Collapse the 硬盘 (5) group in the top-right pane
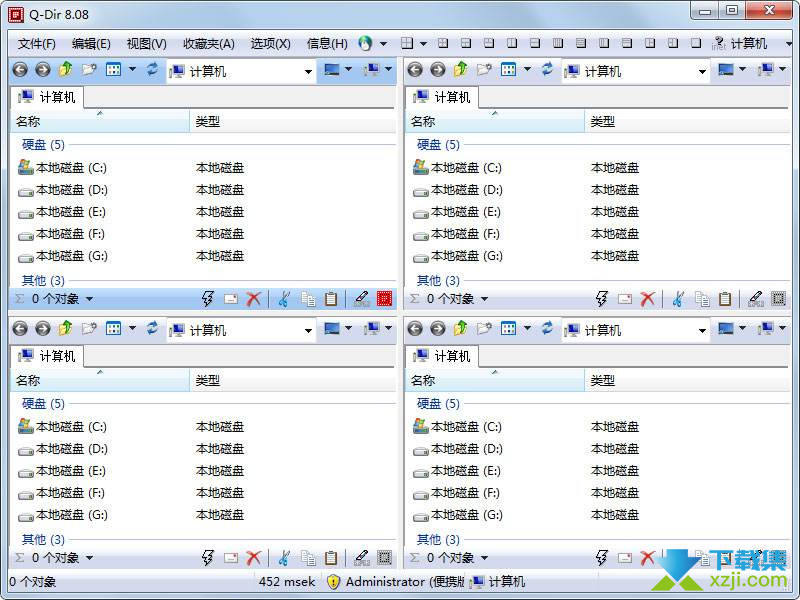This screenshot has height=600, width=800. [438, 145]
